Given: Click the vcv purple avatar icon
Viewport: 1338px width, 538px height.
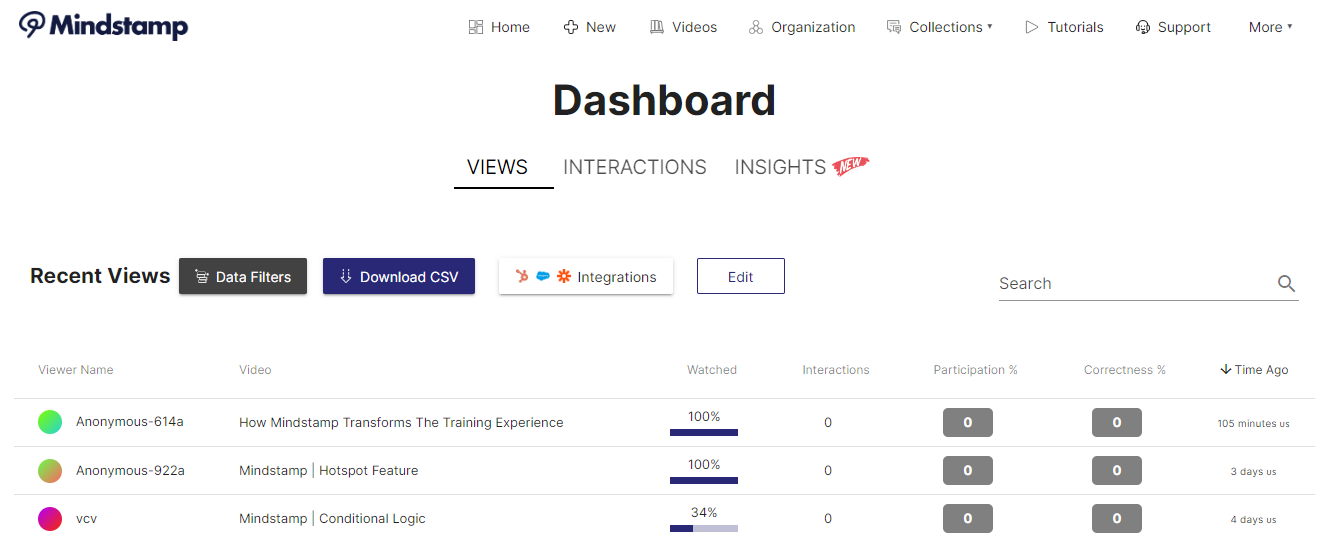Looking at the screenshot, I should [50, 518].
